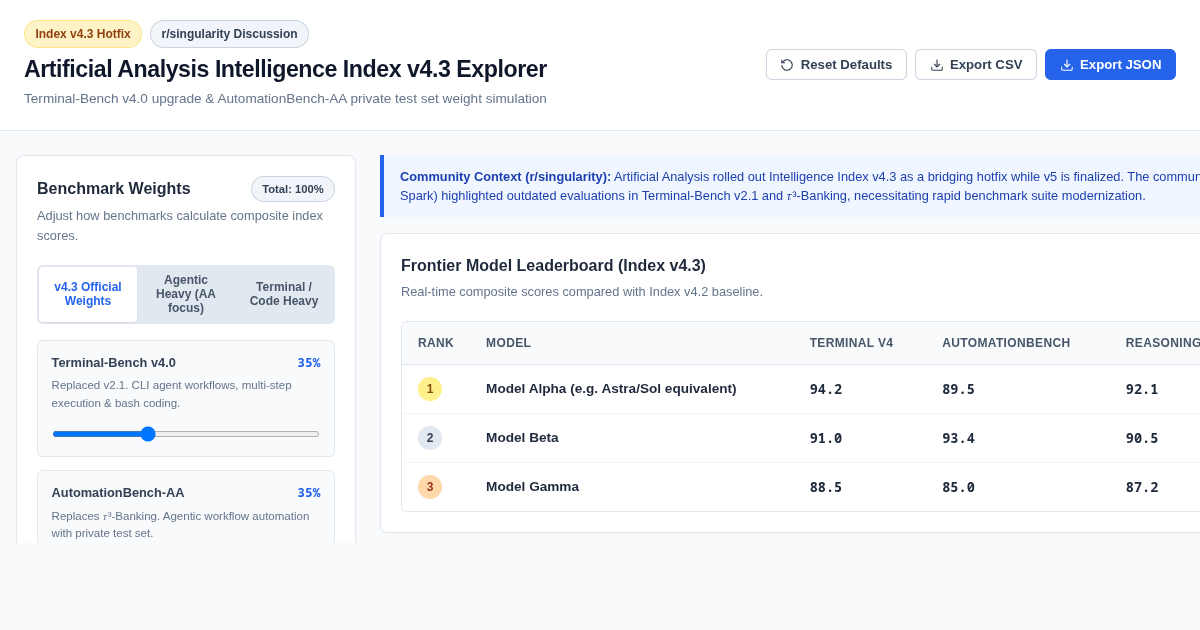Click Model Beta's Terminal score 91.0
Viewport: 1200px width, 630px height.
(826, 438)
